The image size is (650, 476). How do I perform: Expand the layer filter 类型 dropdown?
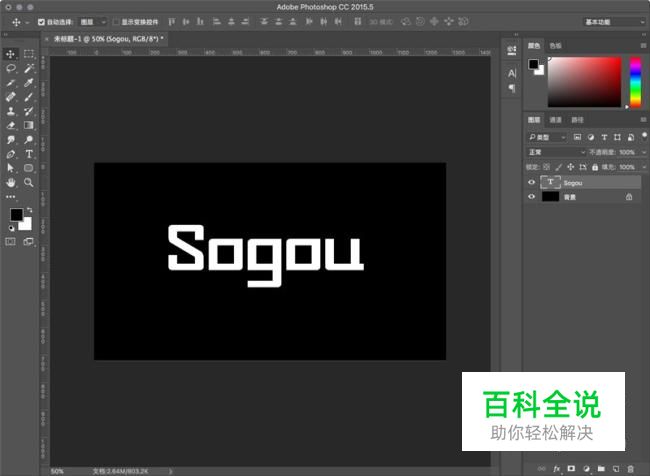point(547,136)
